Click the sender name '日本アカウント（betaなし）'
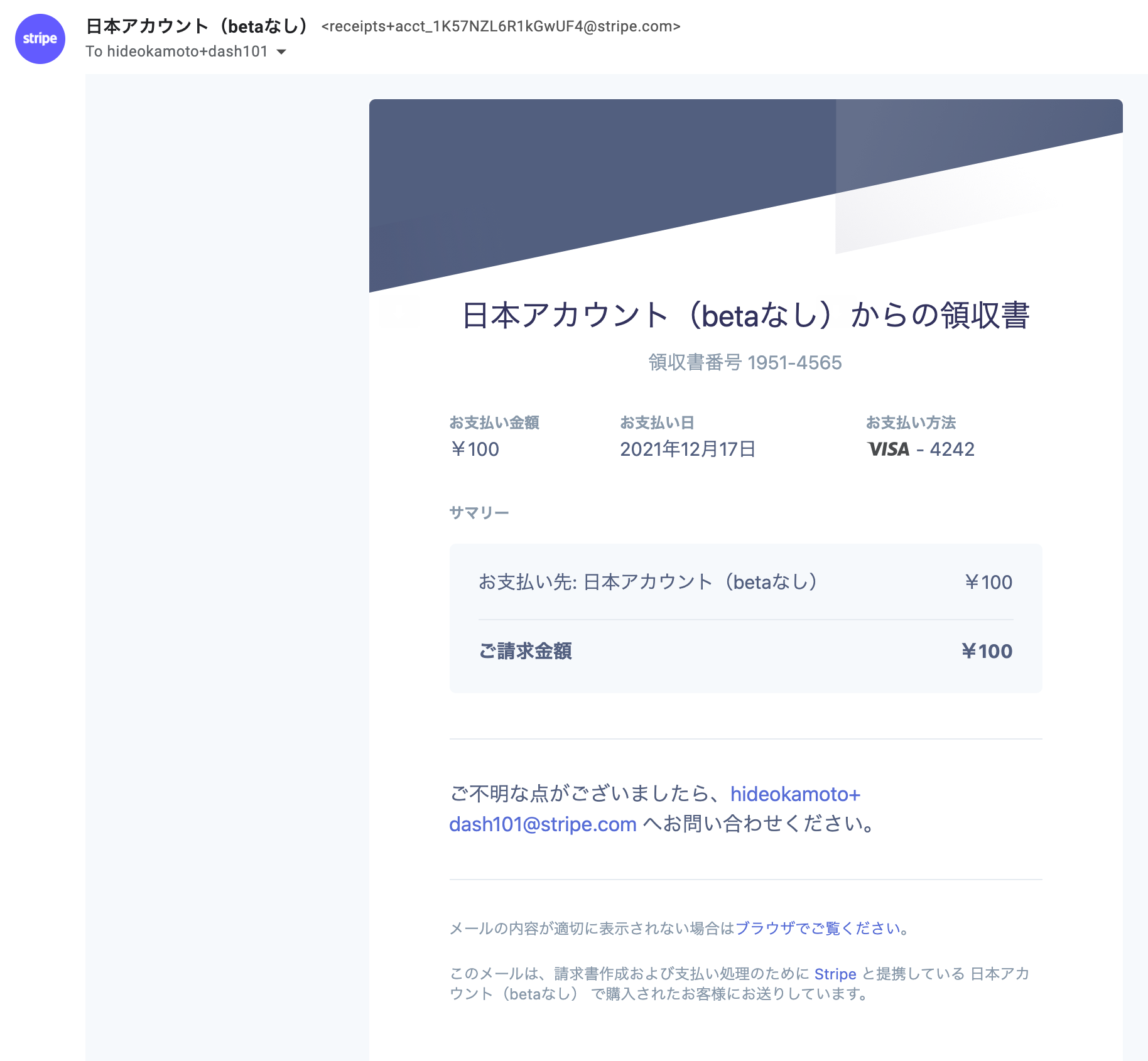Image resolution: width=1148 pixels, height=1061 pixels. 197,25
